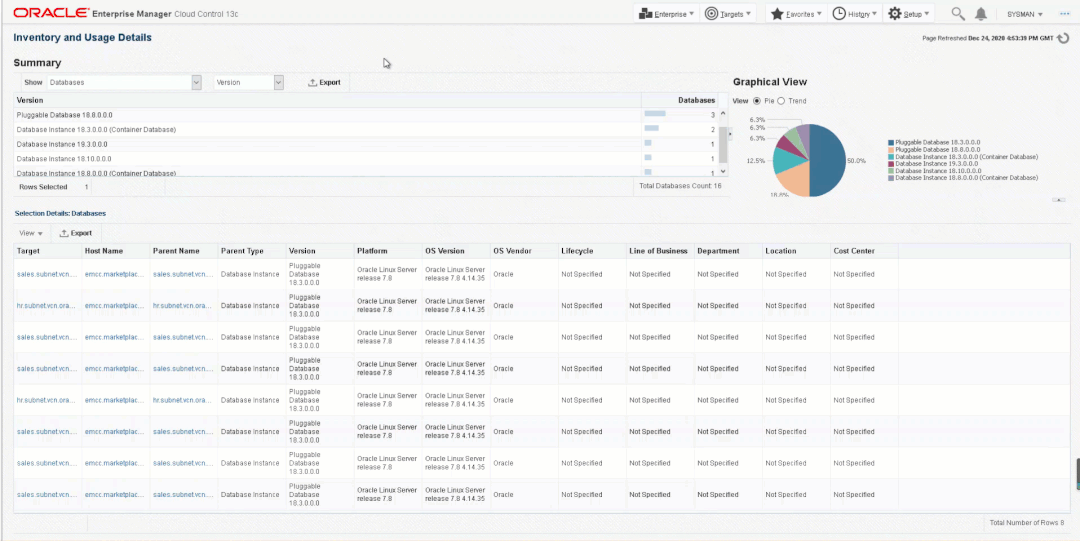
Task: Open the notifications bell
Action: coord(981,14)
